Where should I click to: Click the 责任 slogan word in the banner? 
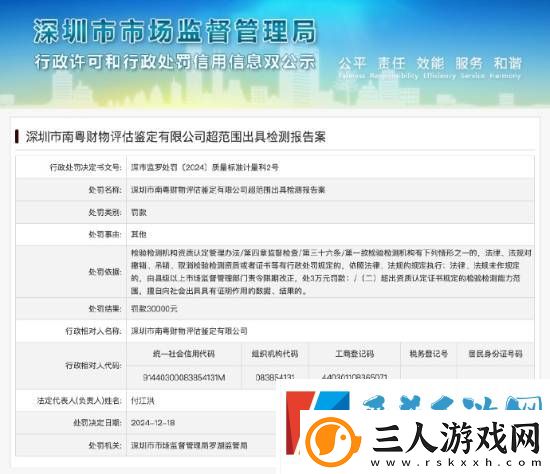click(391, 64)
